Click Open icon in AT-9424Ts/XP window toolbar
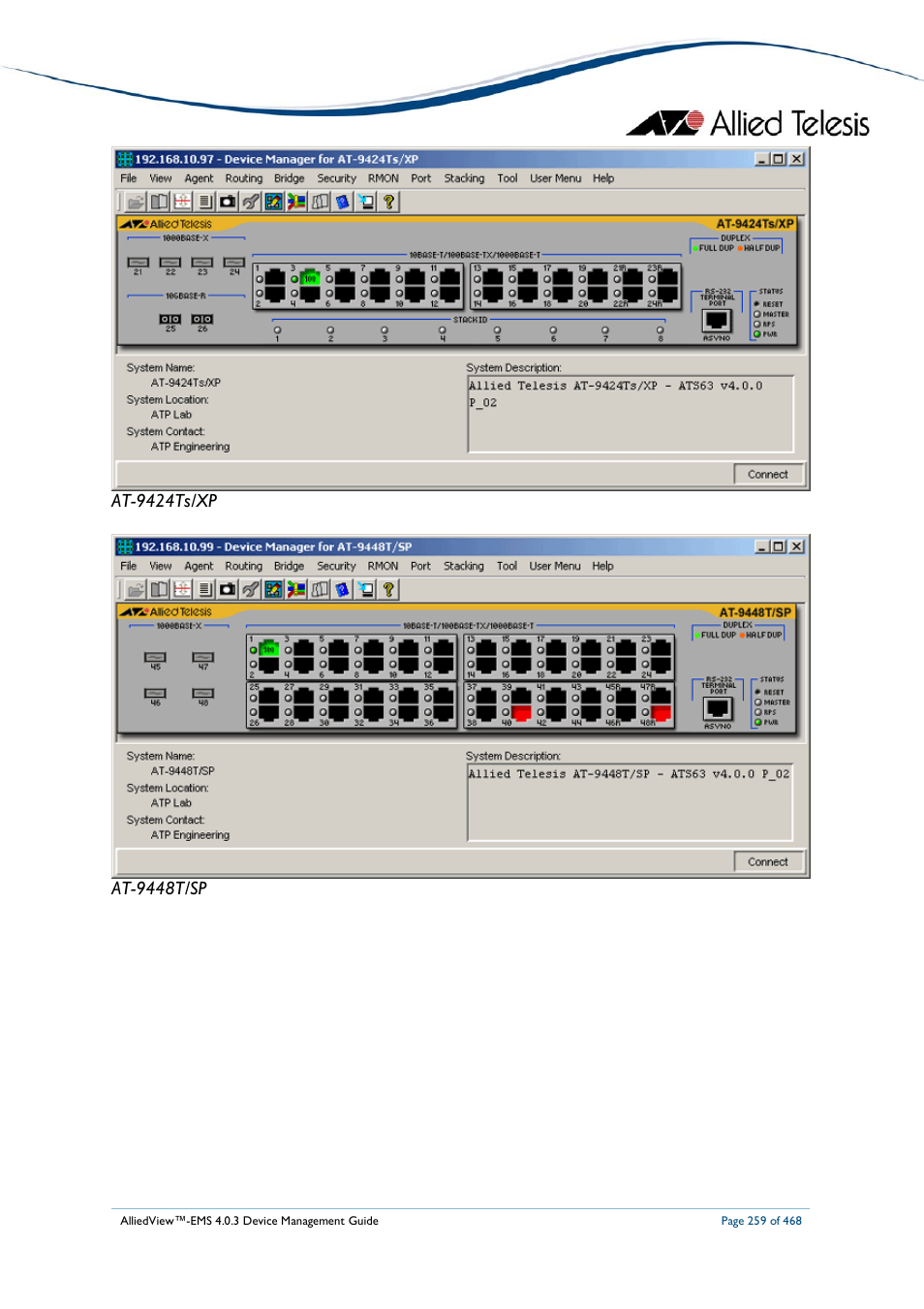This screenshot has height=1309, width=924. tap(136, 202)
